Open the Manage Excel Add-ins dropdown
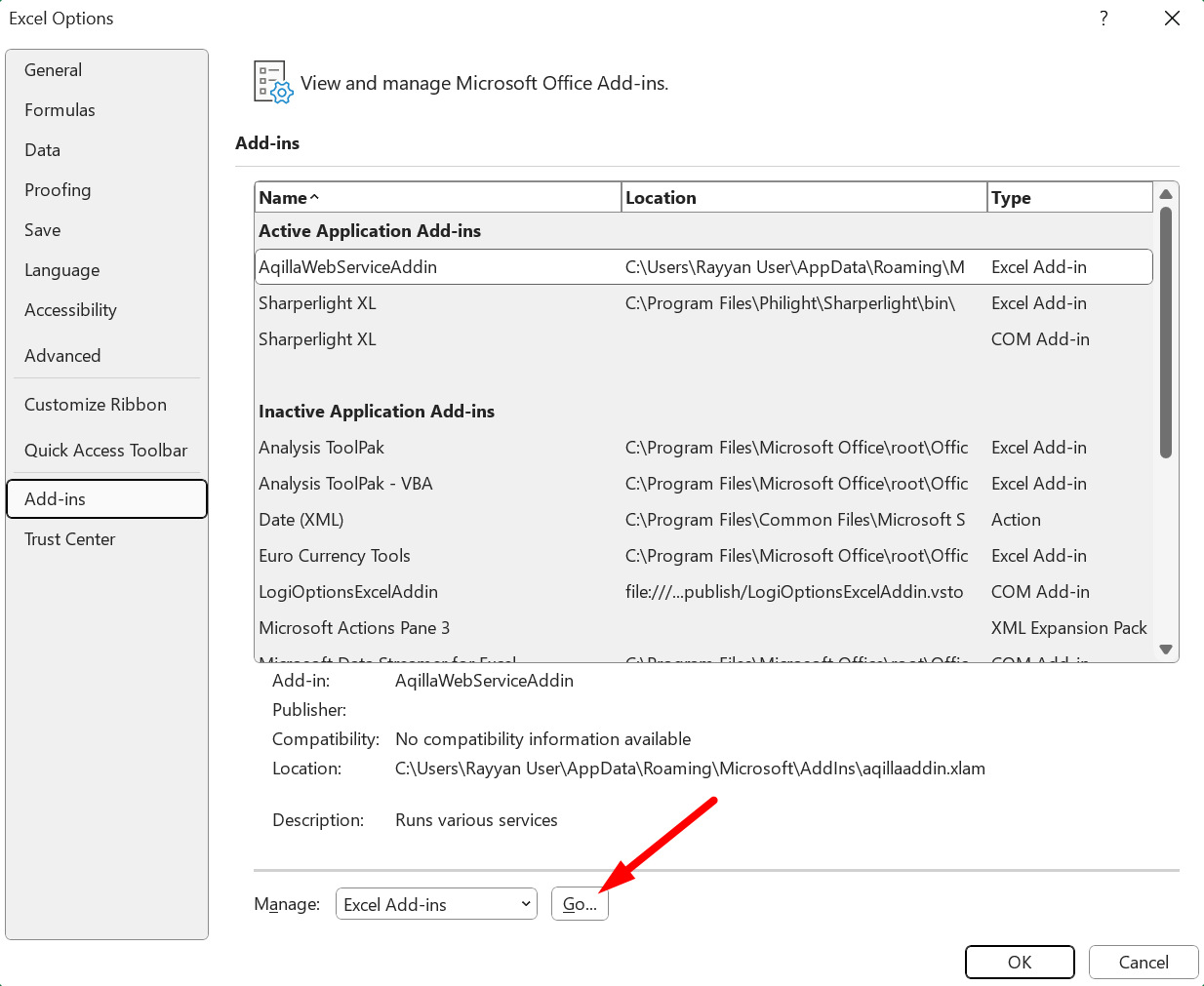Screen dimensions: 1204x986 (436, 904)
